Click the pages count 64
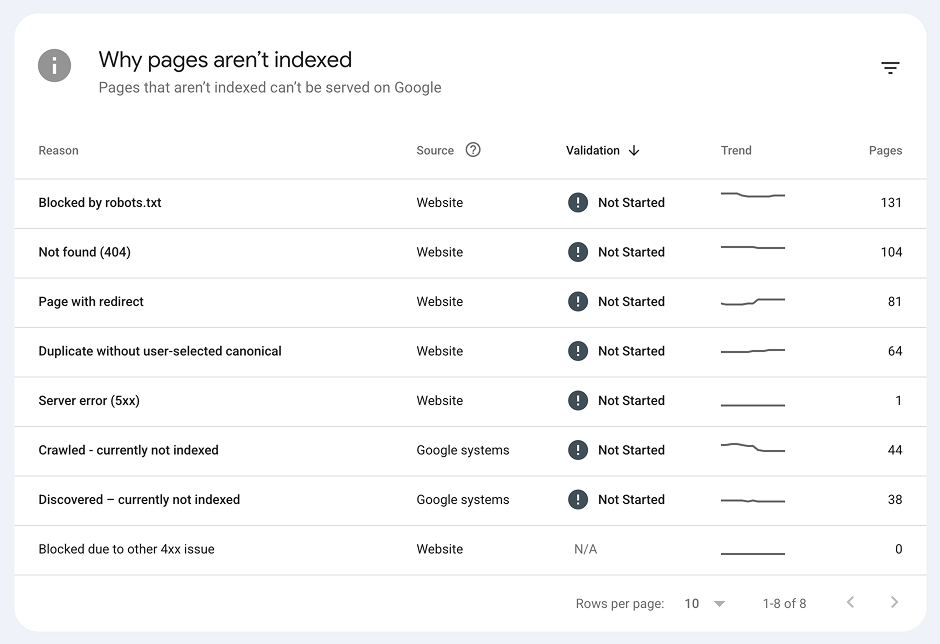 tap(894, 351)
